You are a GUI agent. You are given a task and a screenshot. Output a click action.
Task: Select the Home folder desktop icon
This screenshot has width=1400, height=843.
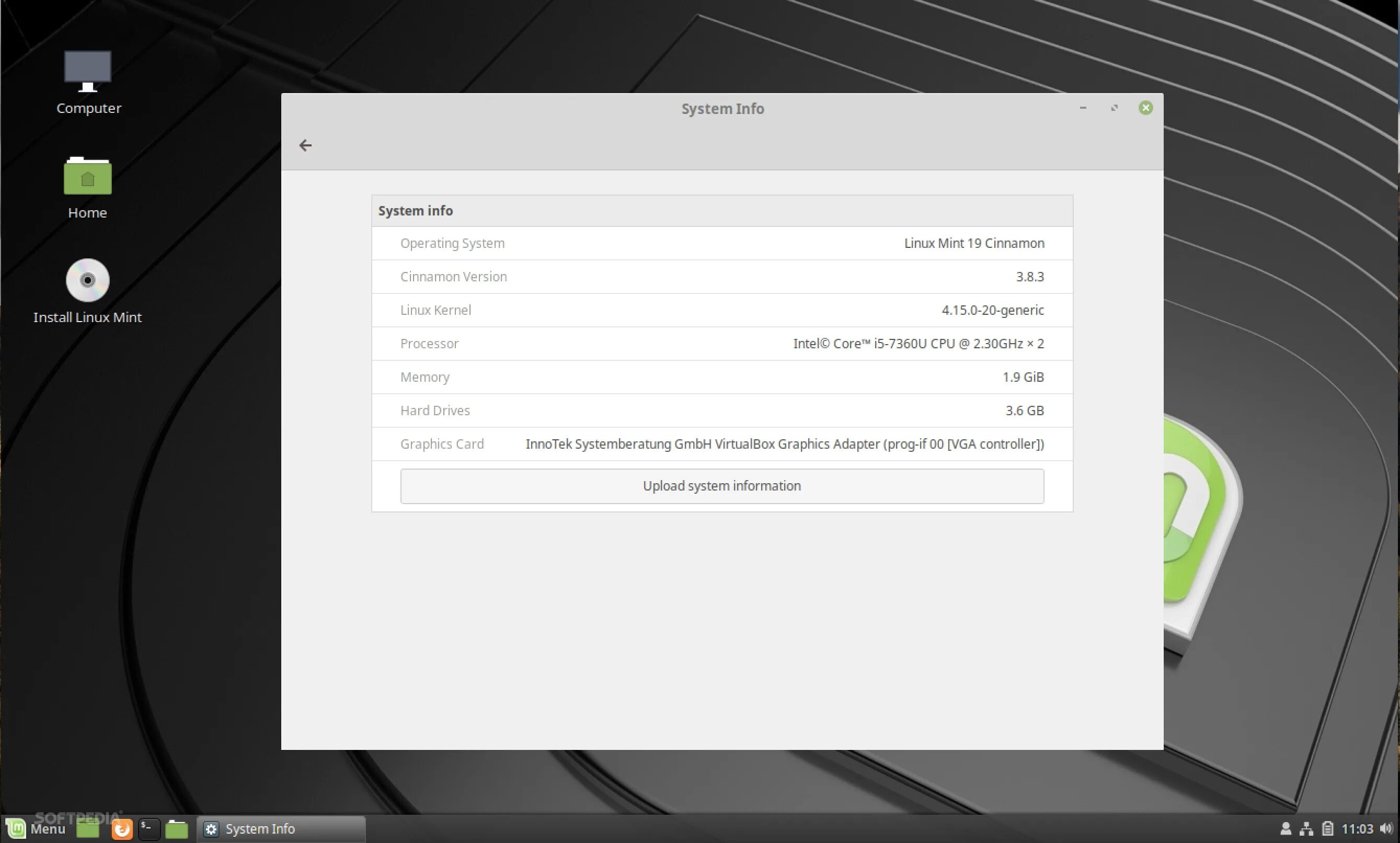pyautogui.click(x=88, y=186)
